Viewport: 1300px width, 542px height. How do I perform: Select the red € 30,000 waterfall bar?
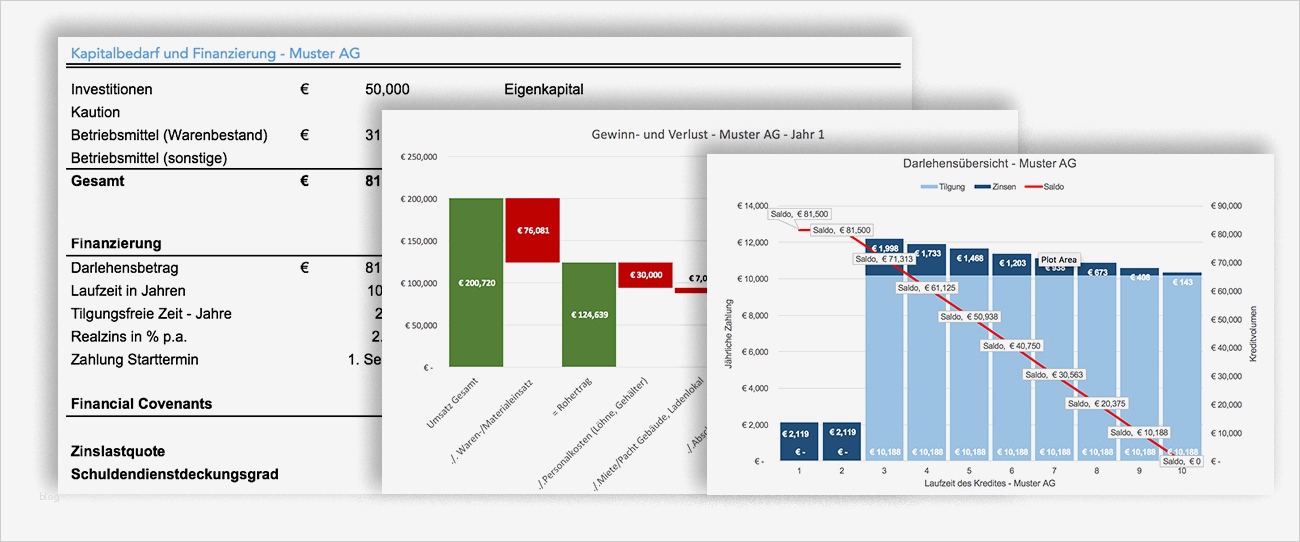click(x=645, y=275)
